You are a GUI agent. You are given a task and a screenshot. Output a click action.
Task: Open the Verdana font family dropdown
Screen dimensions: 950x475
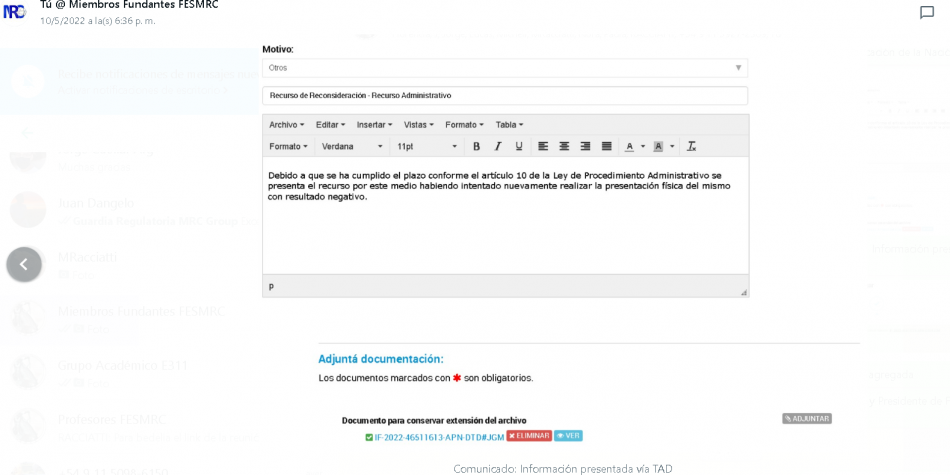coord(352,146)
